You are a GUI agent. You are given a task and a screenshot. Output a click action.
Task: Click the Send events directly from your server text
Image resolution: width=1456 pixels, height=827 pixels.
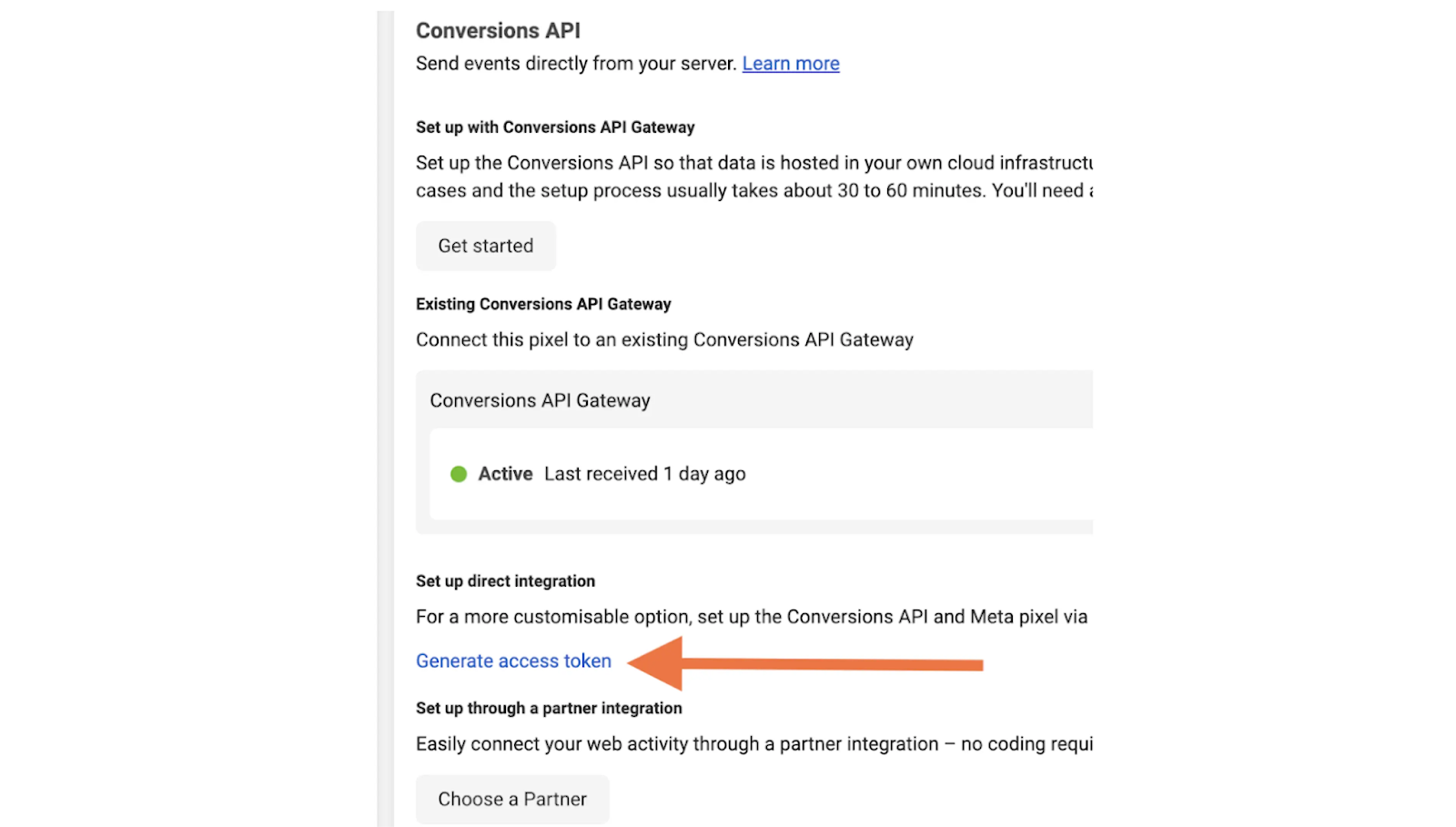click(575, 63)
